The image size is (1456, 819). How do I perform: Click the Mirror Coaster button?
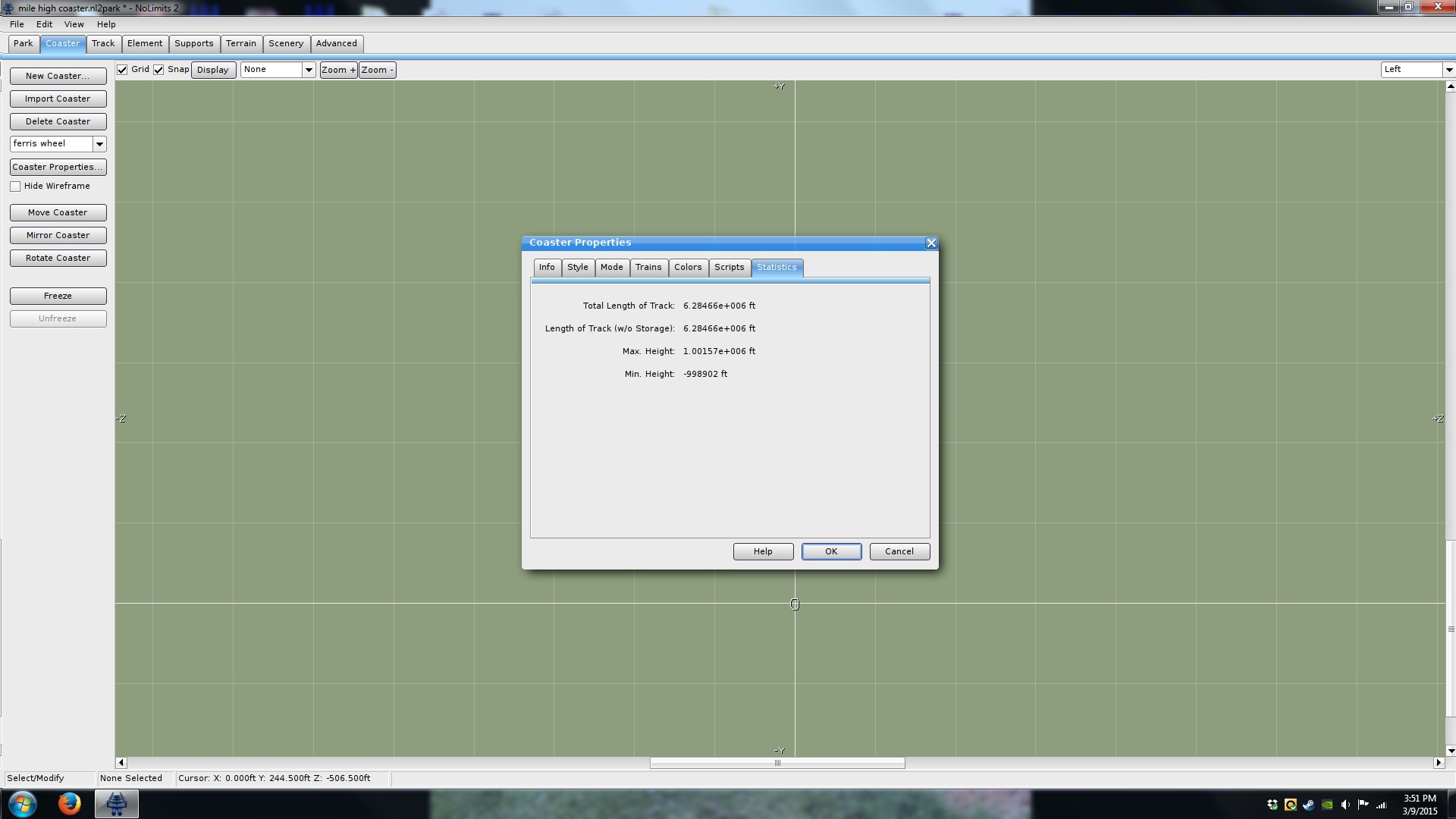[x=58, y=236]
